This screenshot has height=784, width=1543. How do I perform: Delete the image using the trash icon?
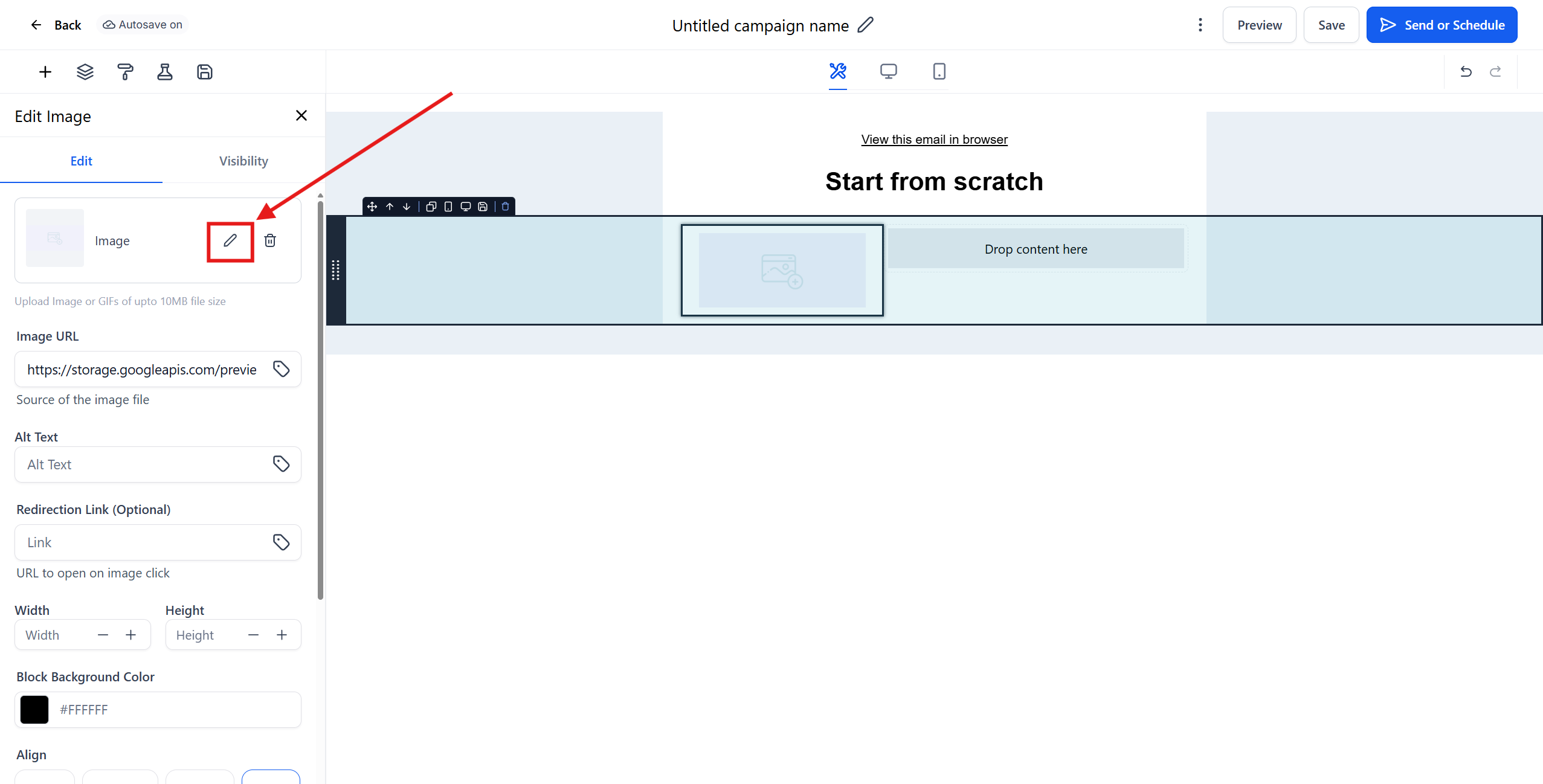click(x=270, y=240)
